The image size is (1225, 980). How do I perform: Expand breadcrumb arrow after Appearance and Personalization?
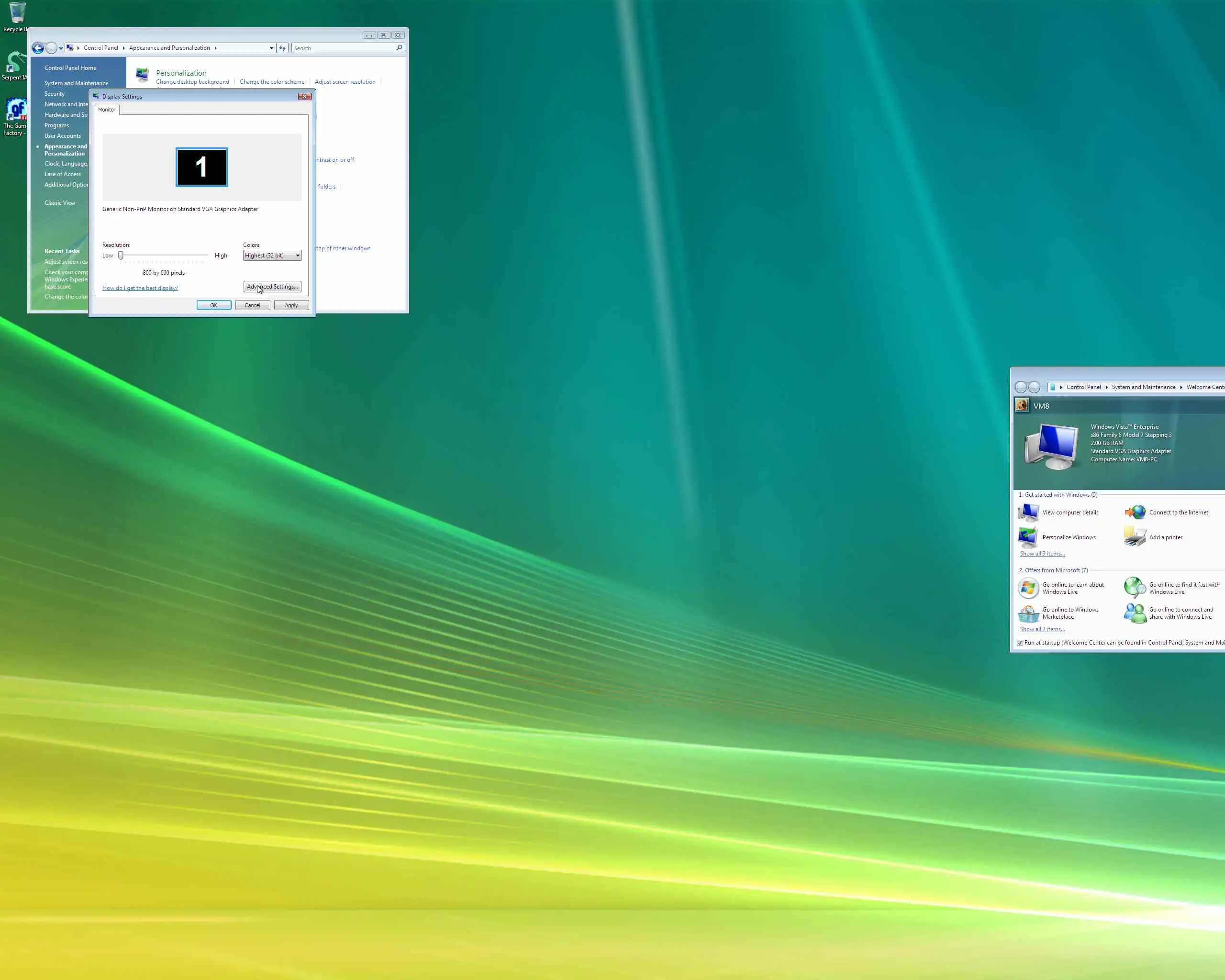215,48
